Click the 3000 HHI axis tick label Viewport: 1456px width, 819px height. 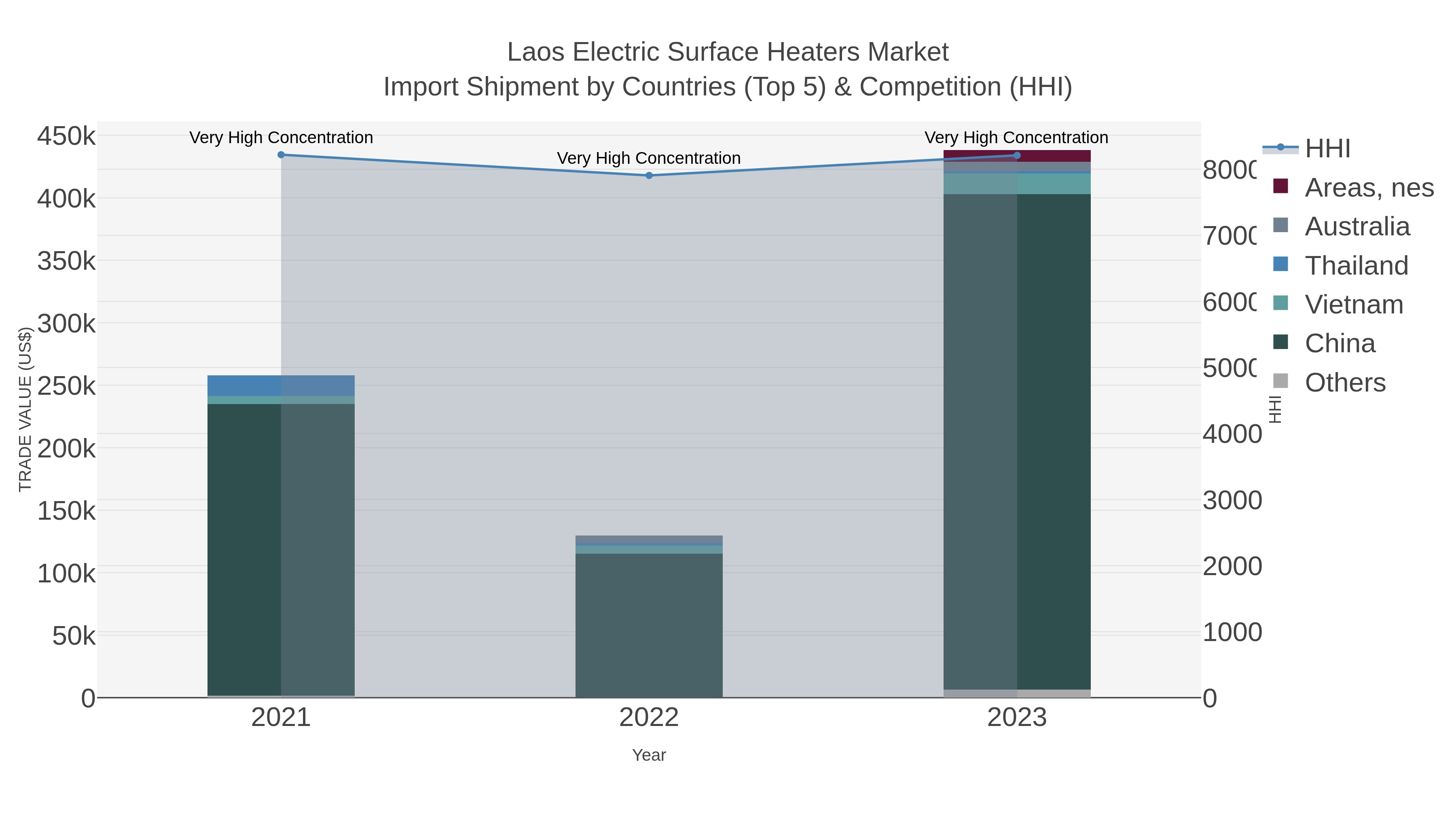(x=1232, y=500)
